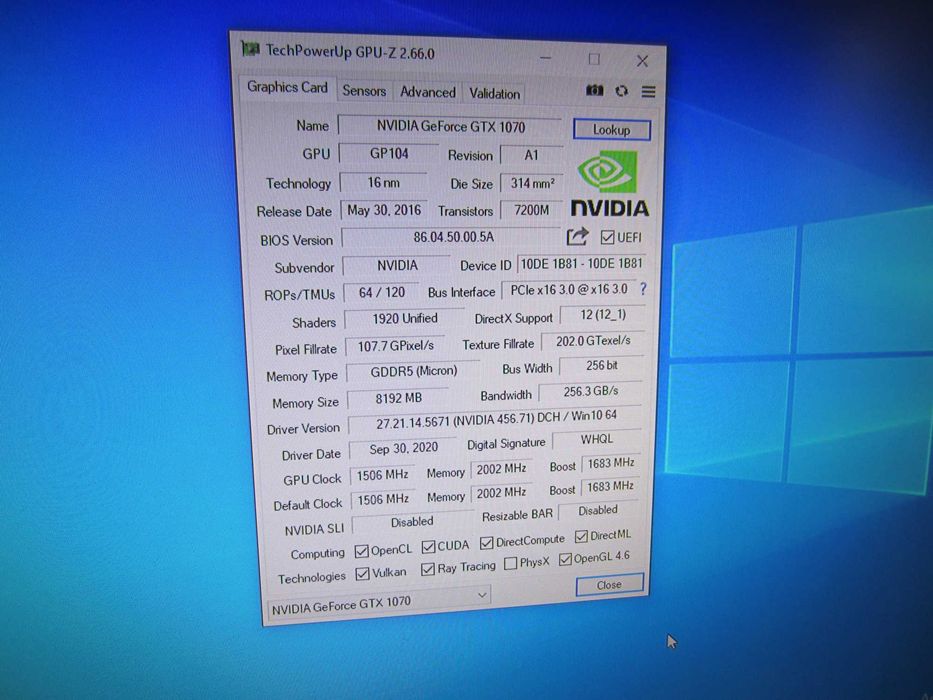Image resolution: width=933 pixels, height=700 pixels.
Task: Click the Default Clock value 1506 MHz
Action: pyautogui.click(x=383, y=499)
